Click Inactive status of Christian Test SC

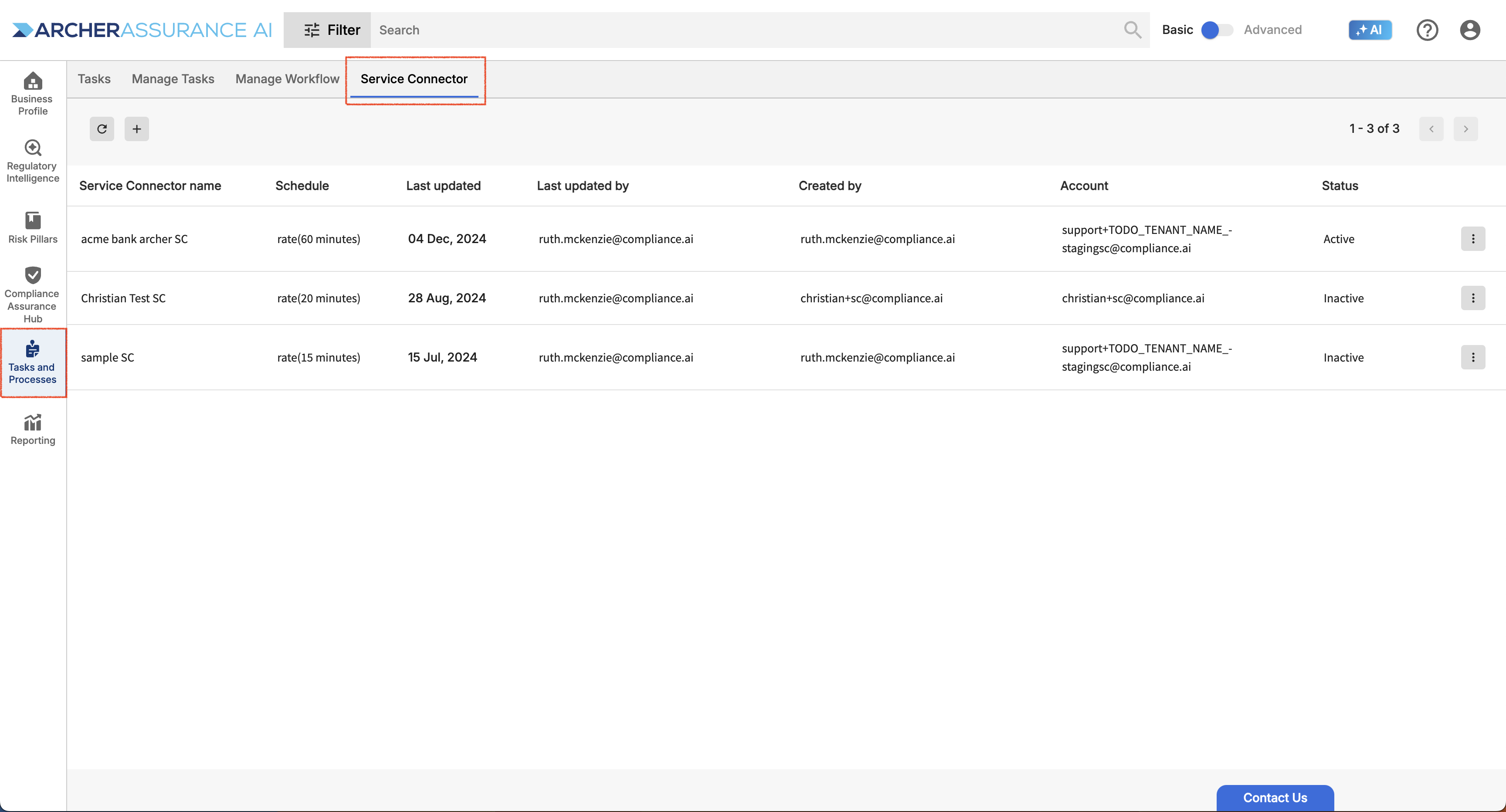point(1343,298)
